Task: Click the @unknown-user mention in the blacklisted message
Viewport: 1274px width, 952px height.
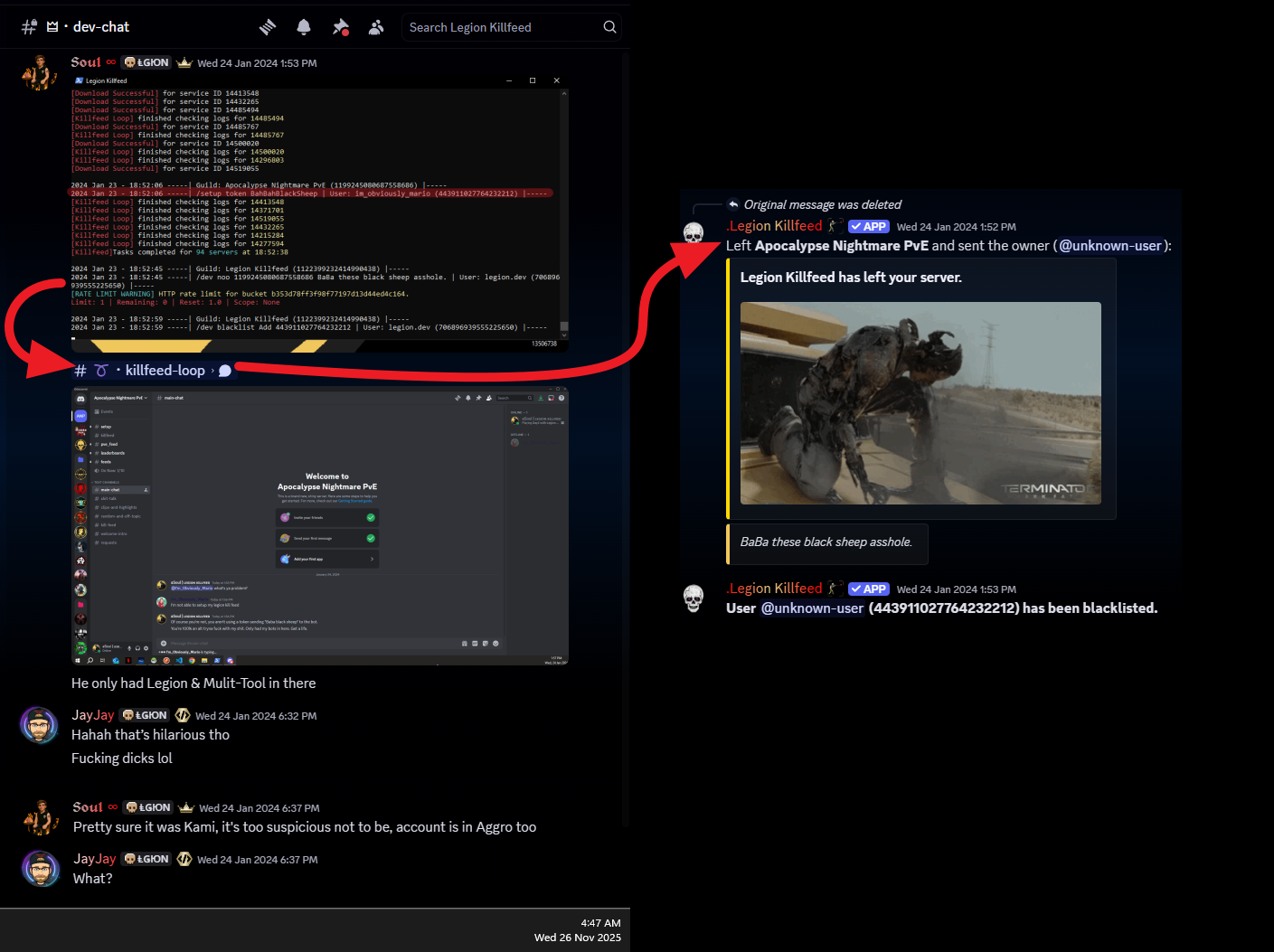Action: 812,608
